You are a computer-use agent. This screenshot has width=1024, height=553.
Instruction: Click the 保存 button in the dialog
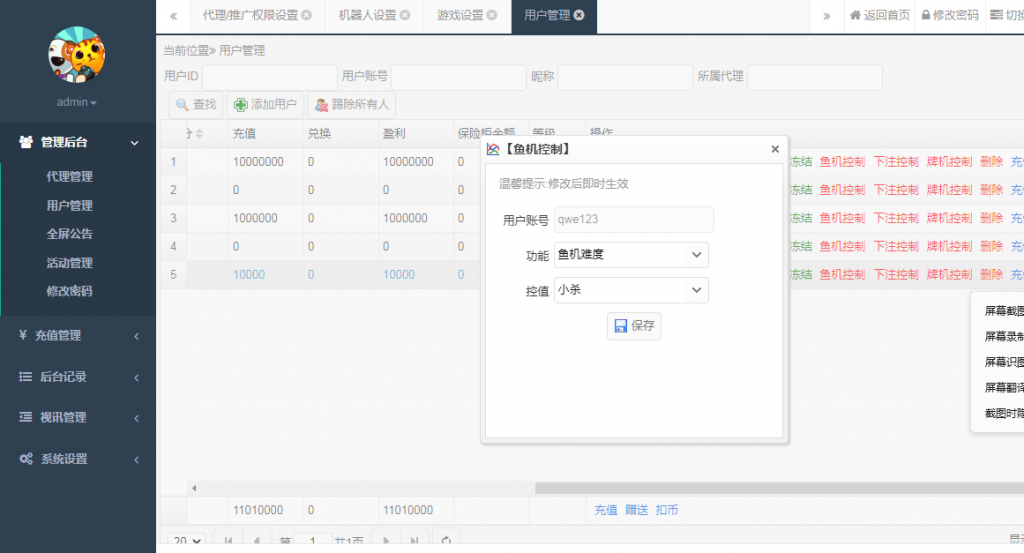tap(634, 326)
